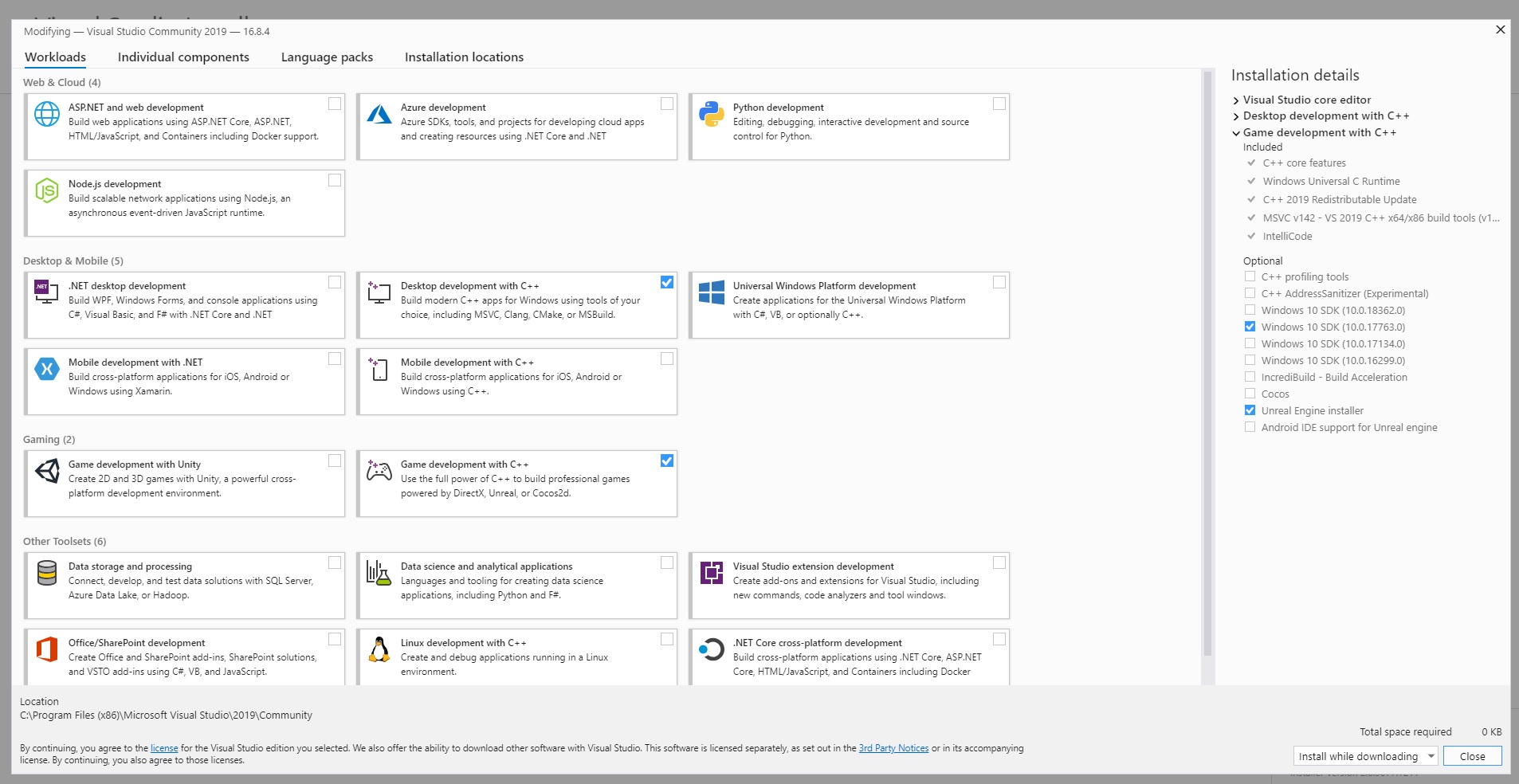Click the Linux penguin icon
Image resolution: width=1519 pixels, height=784 pixels.
[379, 649]
